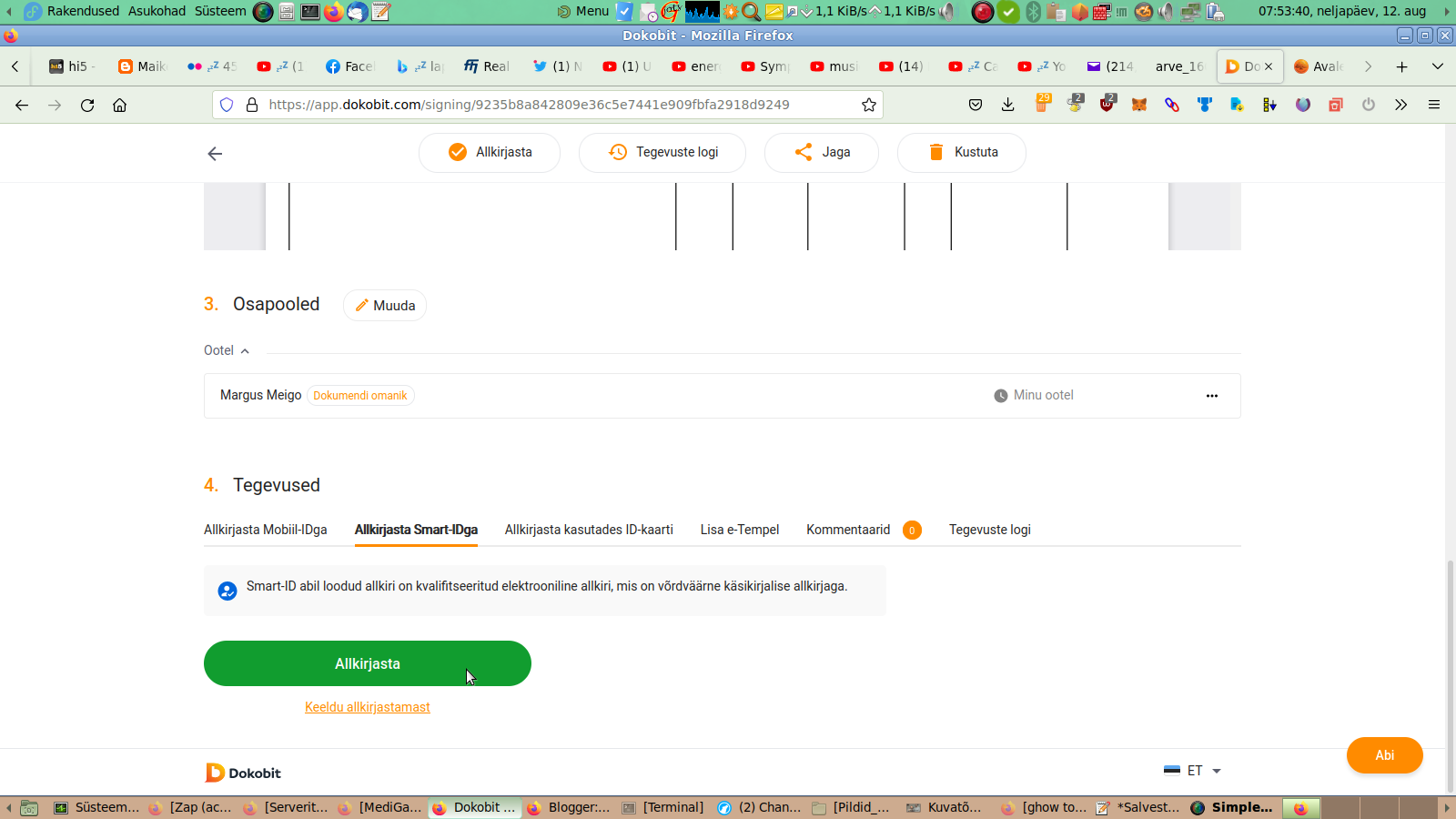Open the Kommentaarid tab
This screenshot has width=1456, height=819.
(864, 530)
